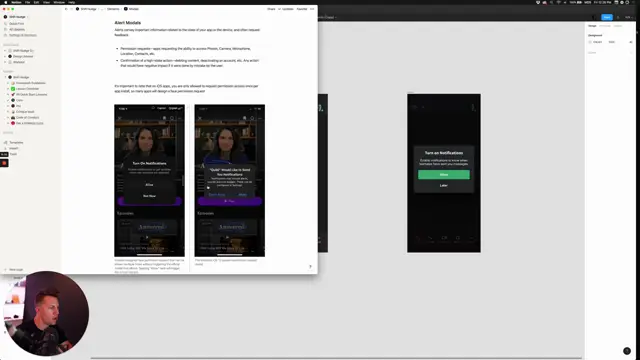Click the Alert Modals heading
The height and width of the screenshot is (360, 640).
click(x=128, y=23)
